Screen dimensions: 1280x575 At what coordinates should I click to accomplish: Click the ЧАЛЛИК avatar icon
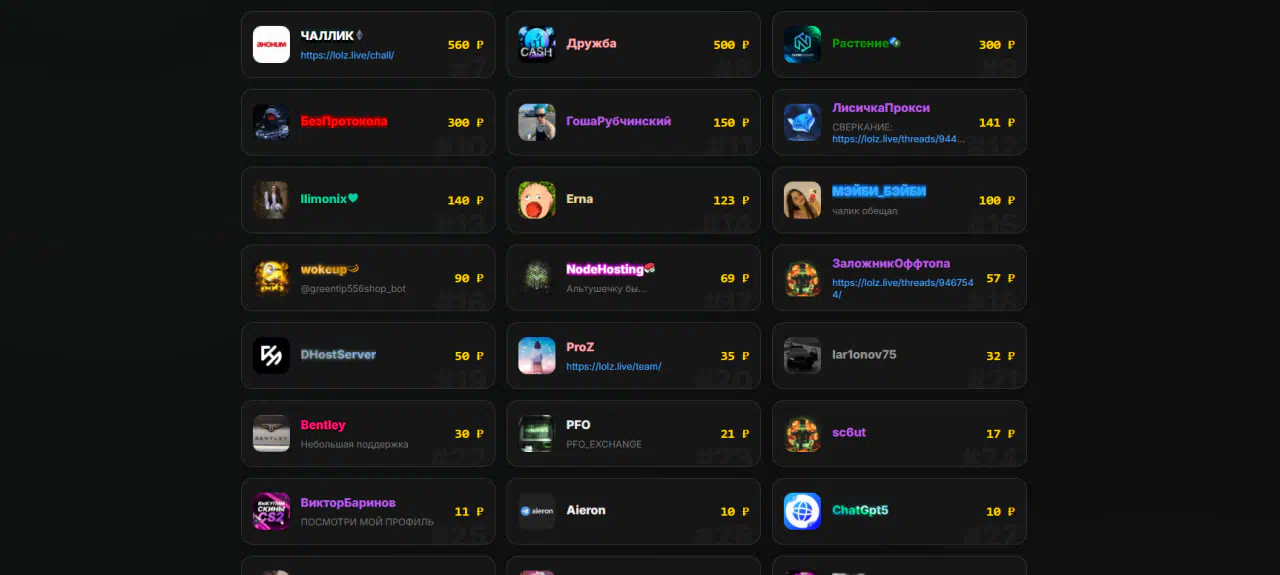(x=271, y=44)
